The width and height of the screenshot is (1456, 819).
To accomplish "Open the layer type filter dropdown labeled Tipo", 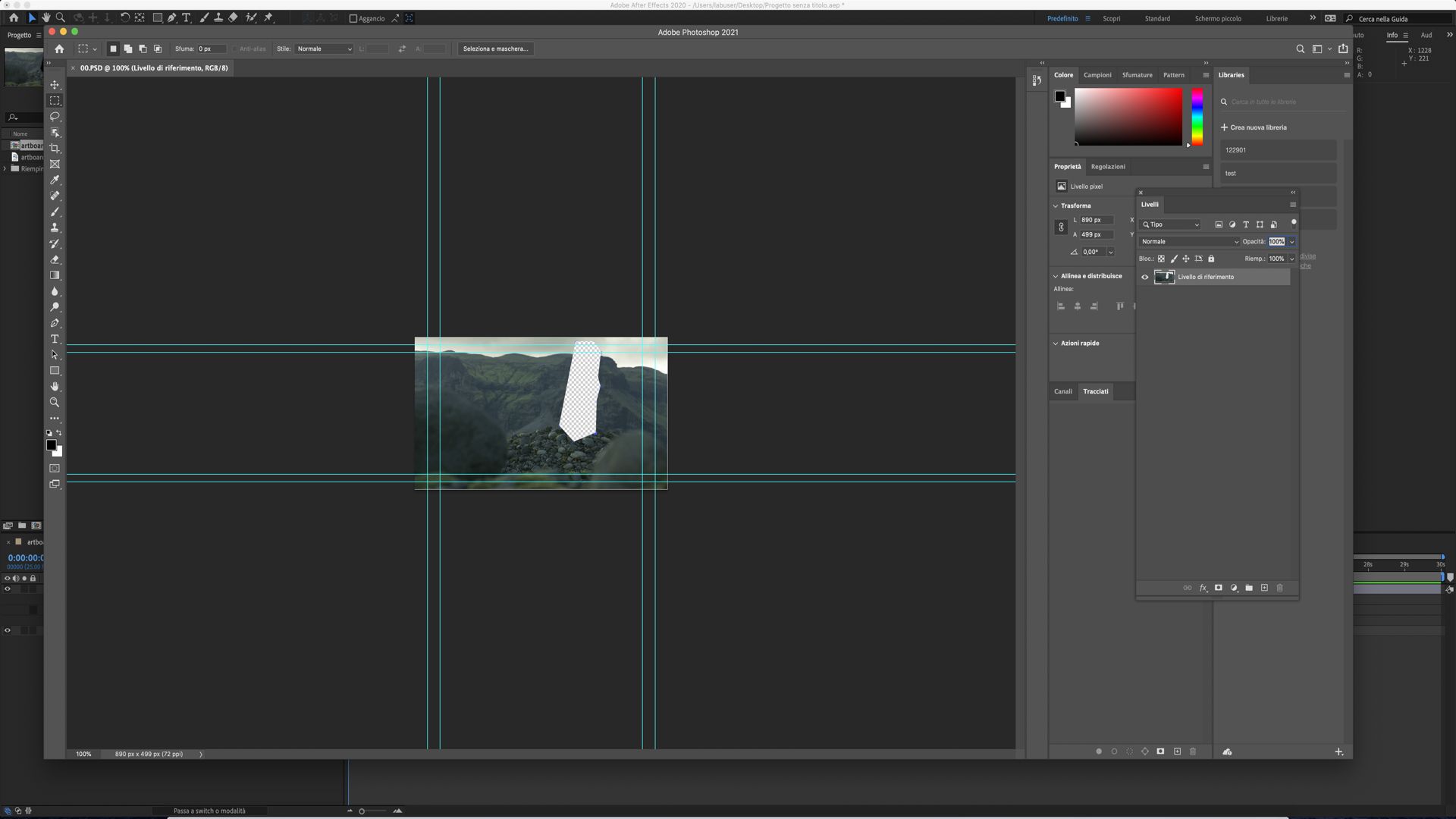I will coord(1170,224).
